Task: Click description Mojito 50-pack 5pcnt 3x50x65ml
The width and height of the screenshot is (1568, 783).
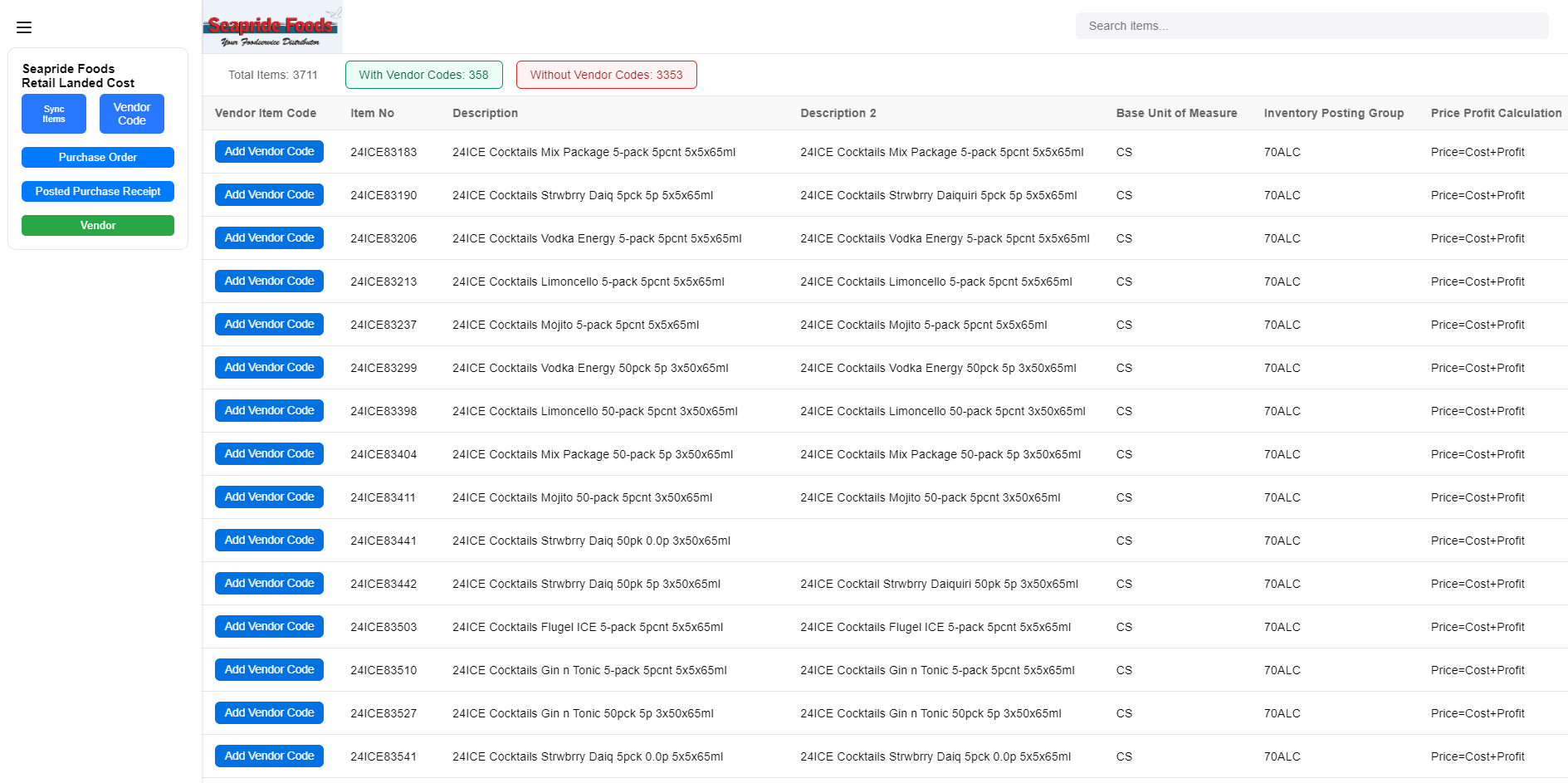Action: (583, 497)
